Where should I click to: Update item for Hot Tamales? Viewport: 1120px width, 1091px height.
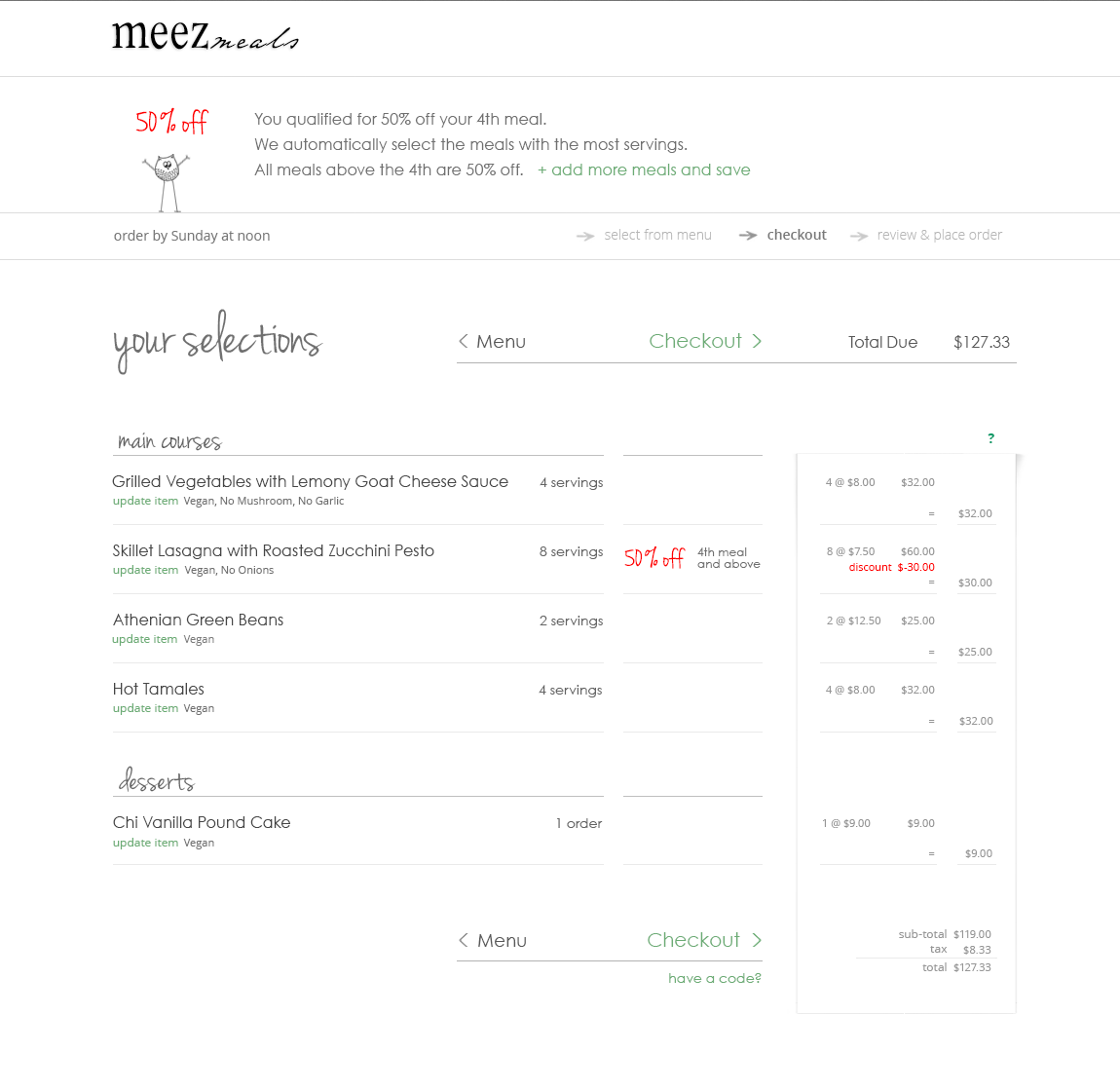pyautogui.click(x=145, y=708)
